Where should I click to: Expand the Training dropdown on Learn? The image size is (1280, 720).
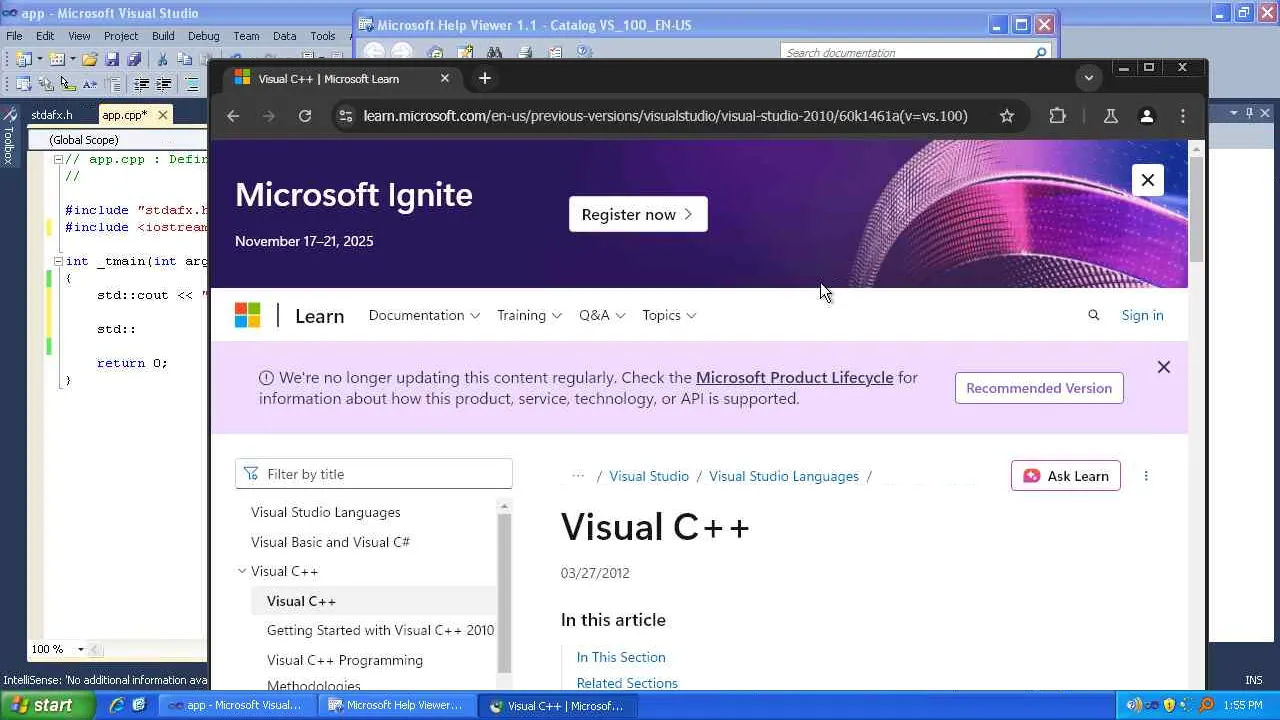coord(529,315)
